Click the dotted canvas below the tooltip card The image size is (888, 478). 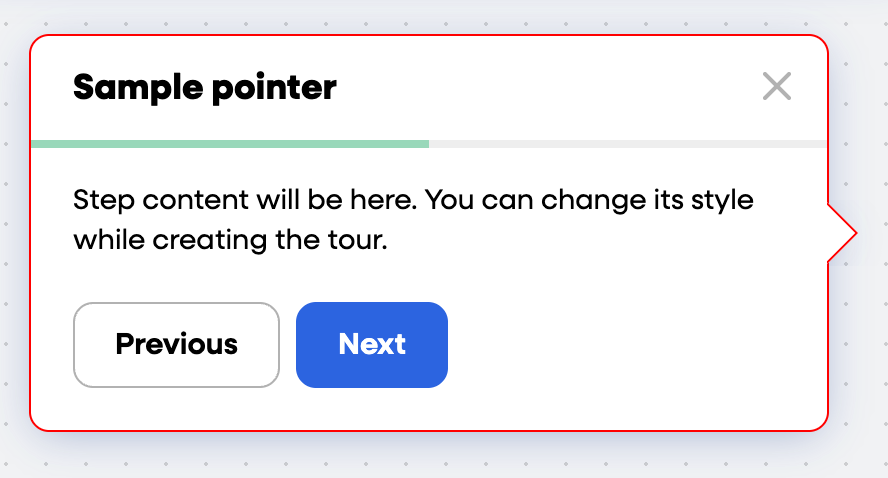tap(440, 460)
